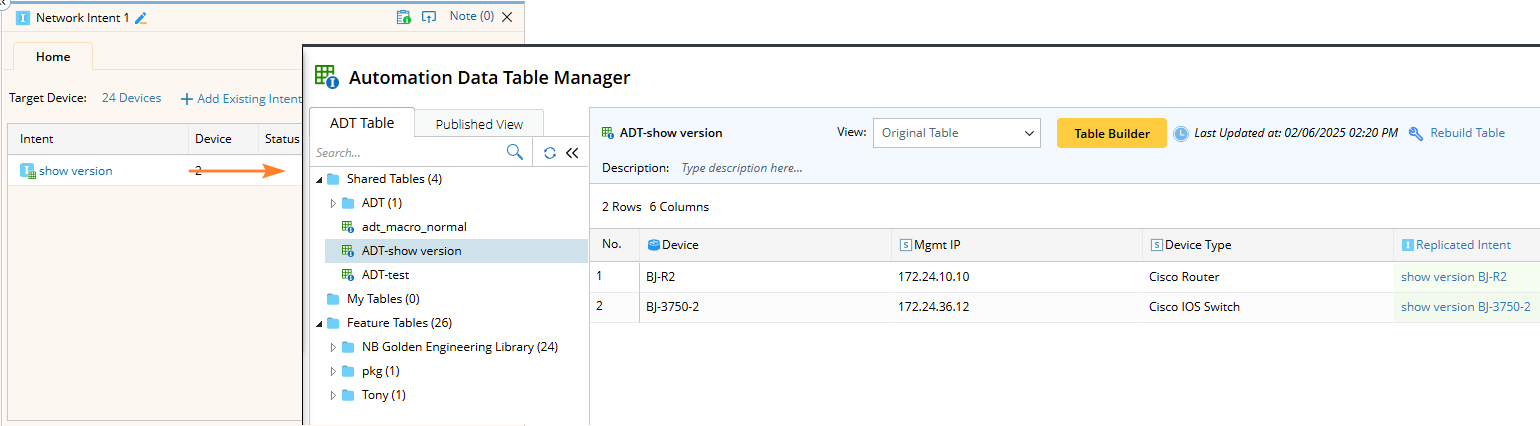Collapse the left pane with double-chevron icon

click(572, 153)
